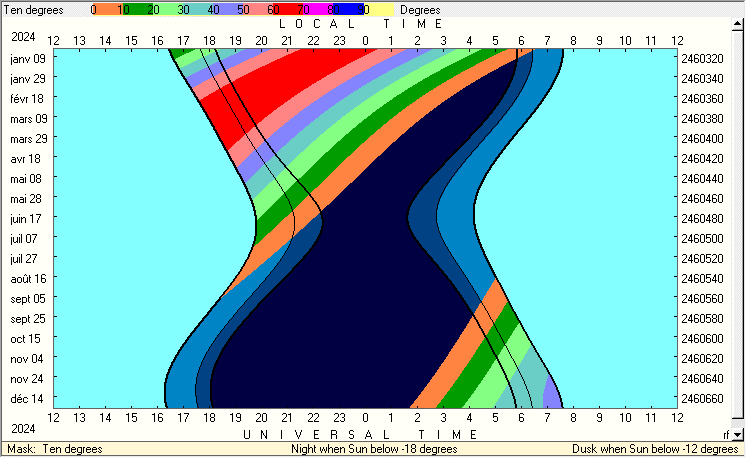746x458 pixels.
Task: Click the 'Degrees' unit label after the legend
Action: 420,10
